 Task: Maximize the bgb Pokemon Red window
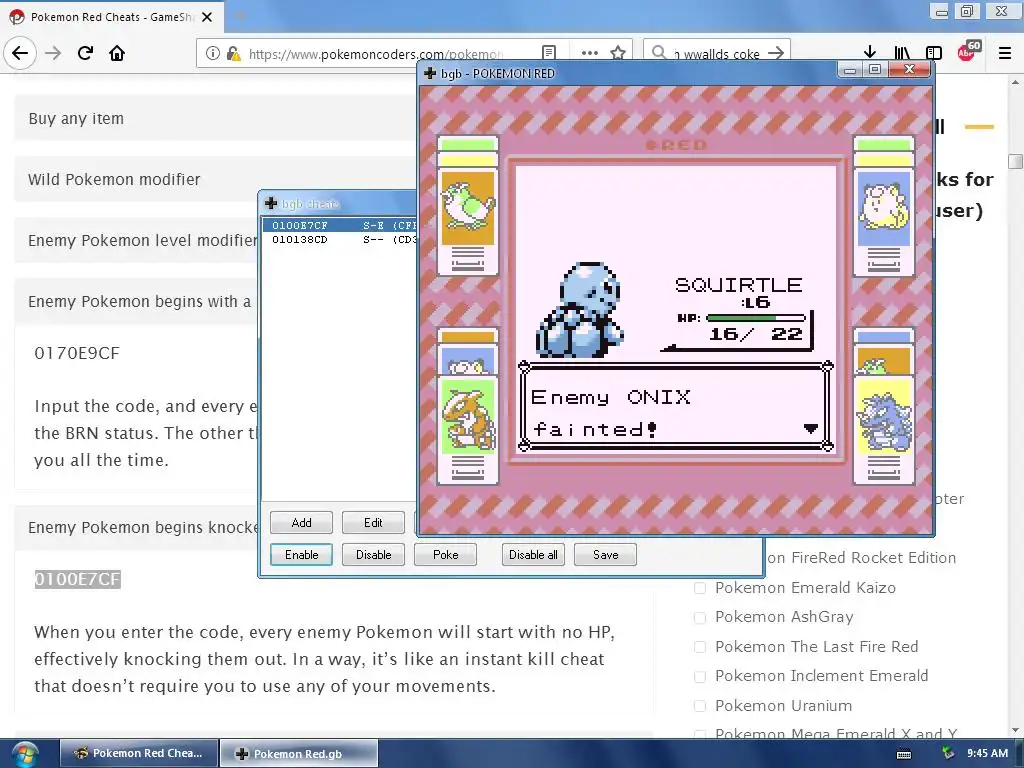point(875,69)
